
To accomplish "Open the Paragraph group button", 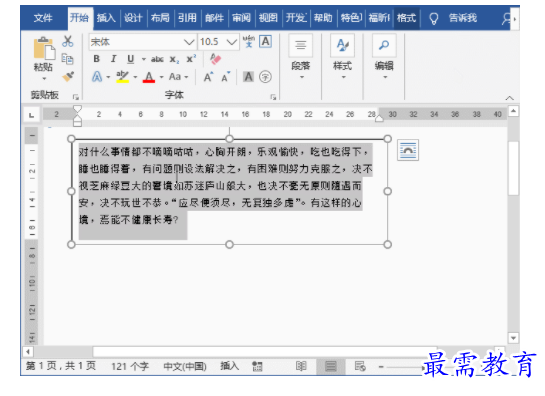I will [x=301, y=57].
